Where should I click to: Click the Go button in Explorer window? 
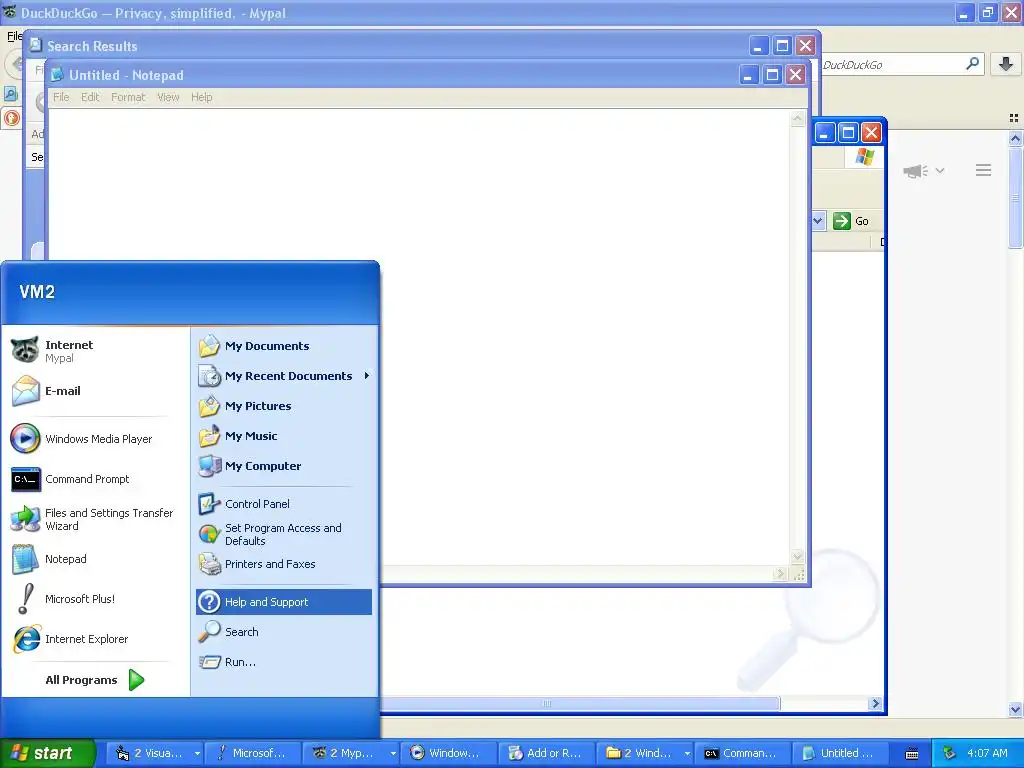(852, 221)
